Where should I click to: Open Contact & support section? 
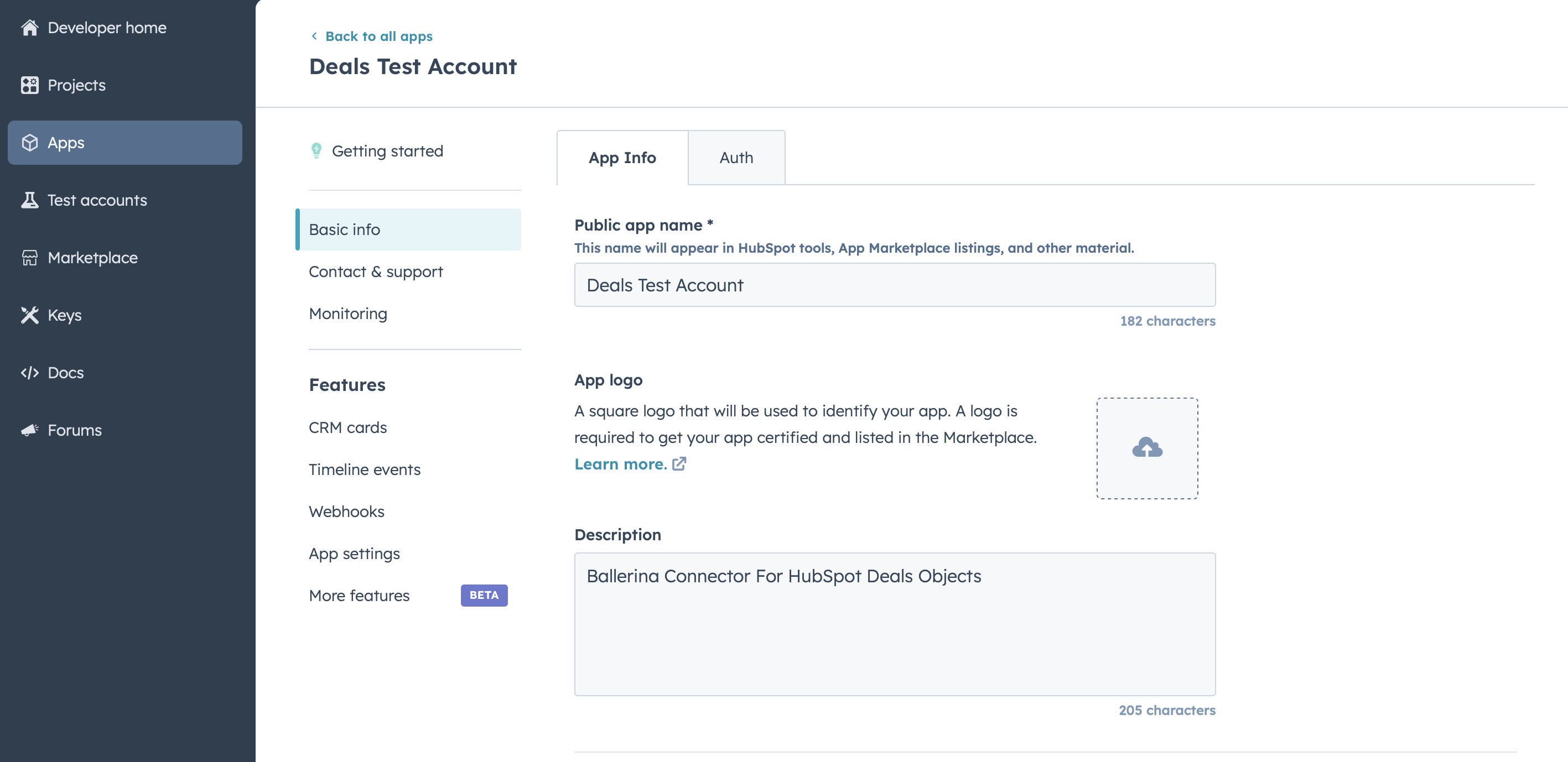(376, 272)
